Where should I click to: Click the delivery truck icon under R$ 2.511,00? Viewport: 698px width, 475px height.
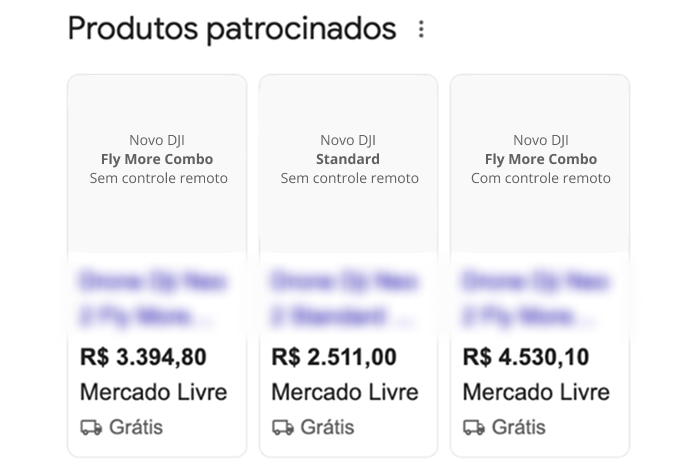[x=283, y=427]
